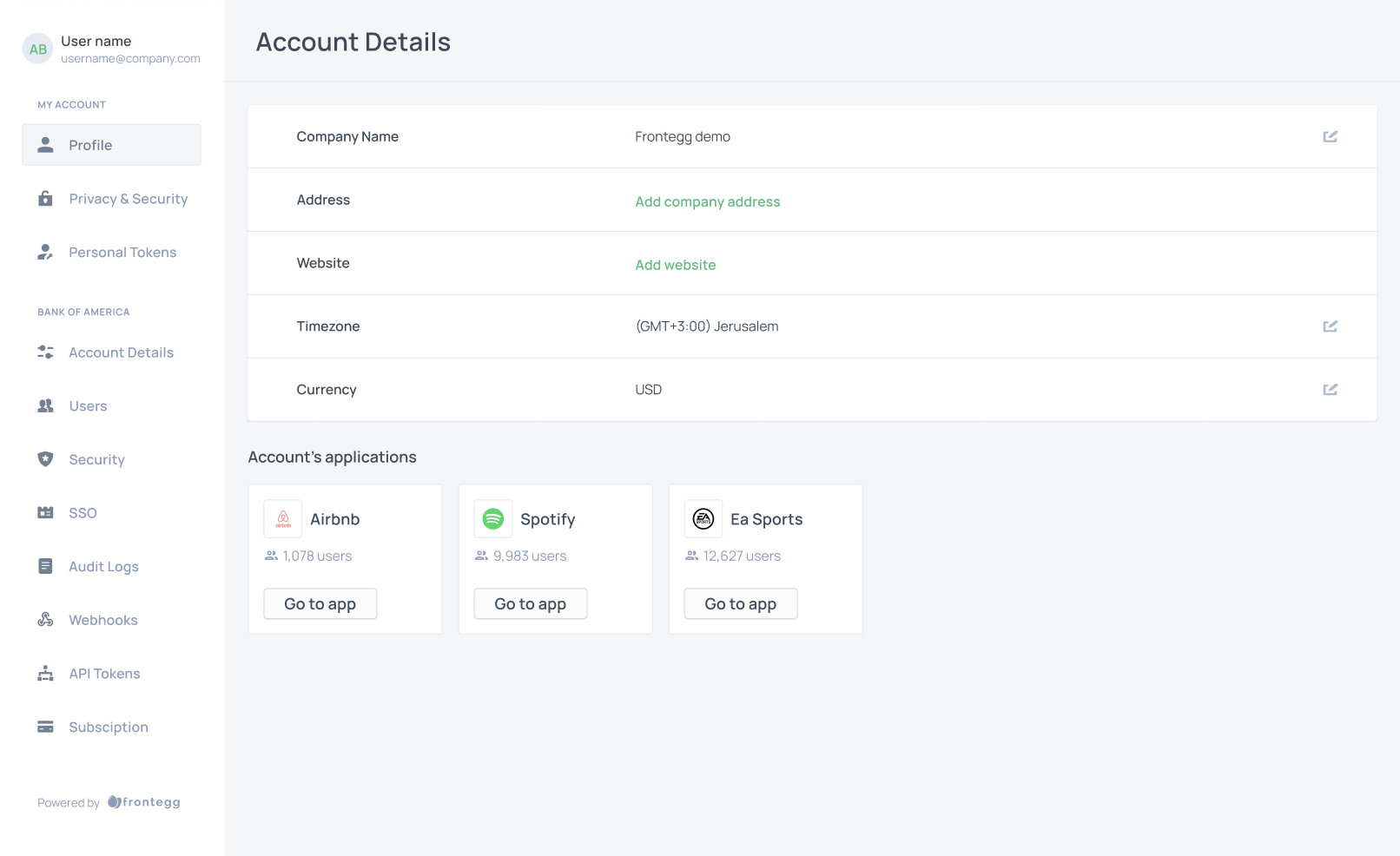
Task: Click the Add company address link
Action: (707, 201)
